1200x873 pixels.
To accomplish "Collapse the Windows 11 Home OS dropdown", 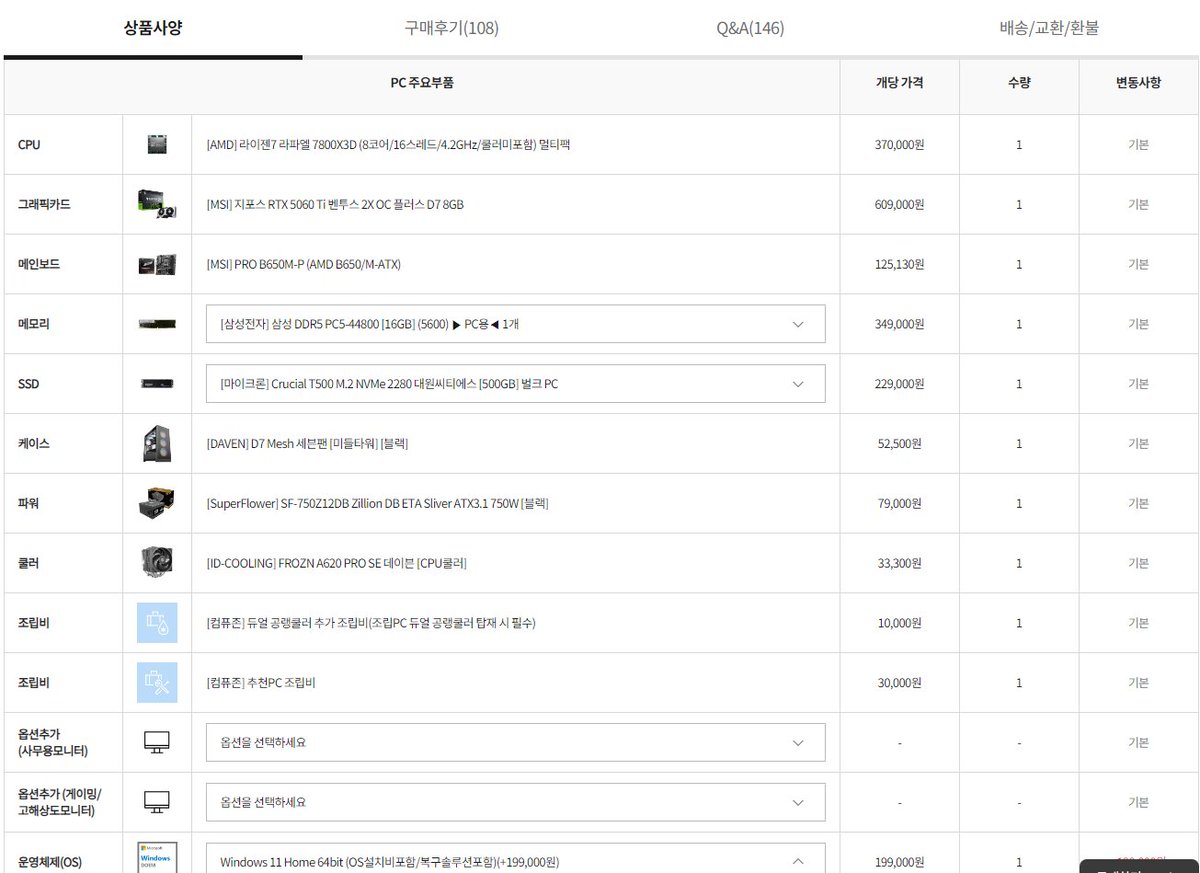I will coord(516,859).
